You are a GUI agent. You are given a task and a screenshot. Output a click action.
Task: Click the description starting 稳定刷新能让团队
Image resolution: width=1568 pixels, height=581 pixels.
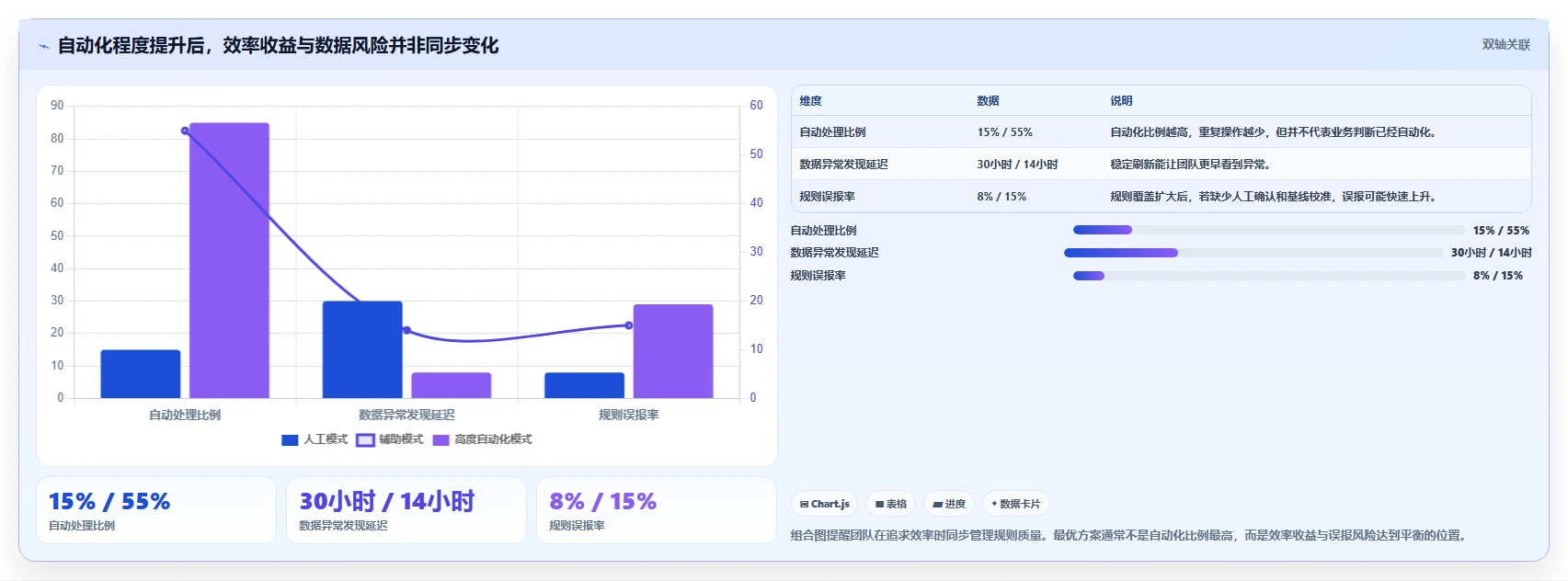point(1191,165)
